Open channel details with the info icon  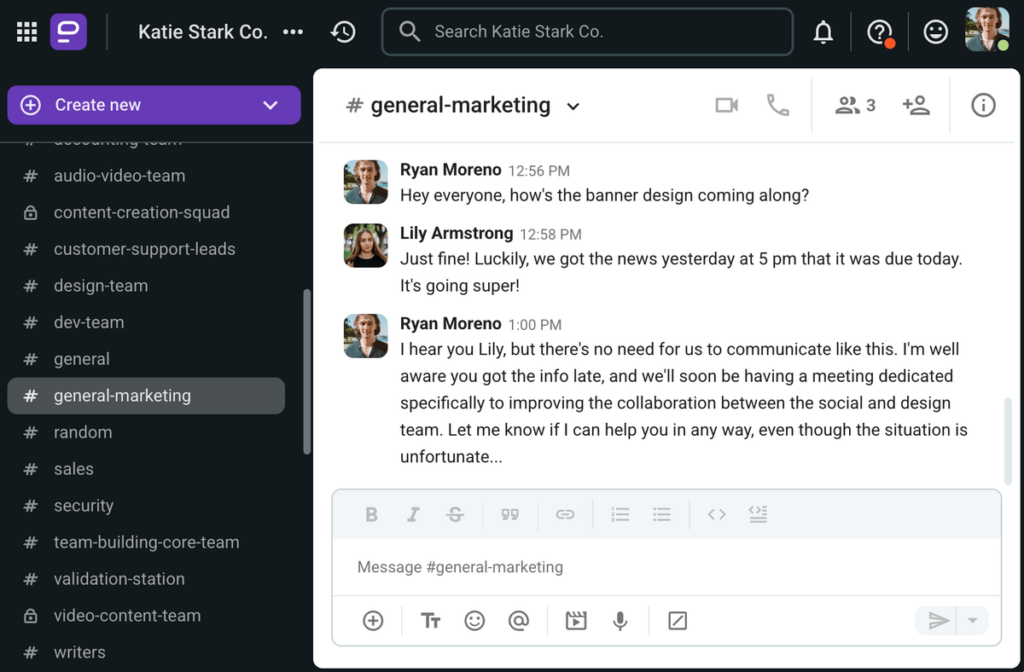[x=982, y=105]
